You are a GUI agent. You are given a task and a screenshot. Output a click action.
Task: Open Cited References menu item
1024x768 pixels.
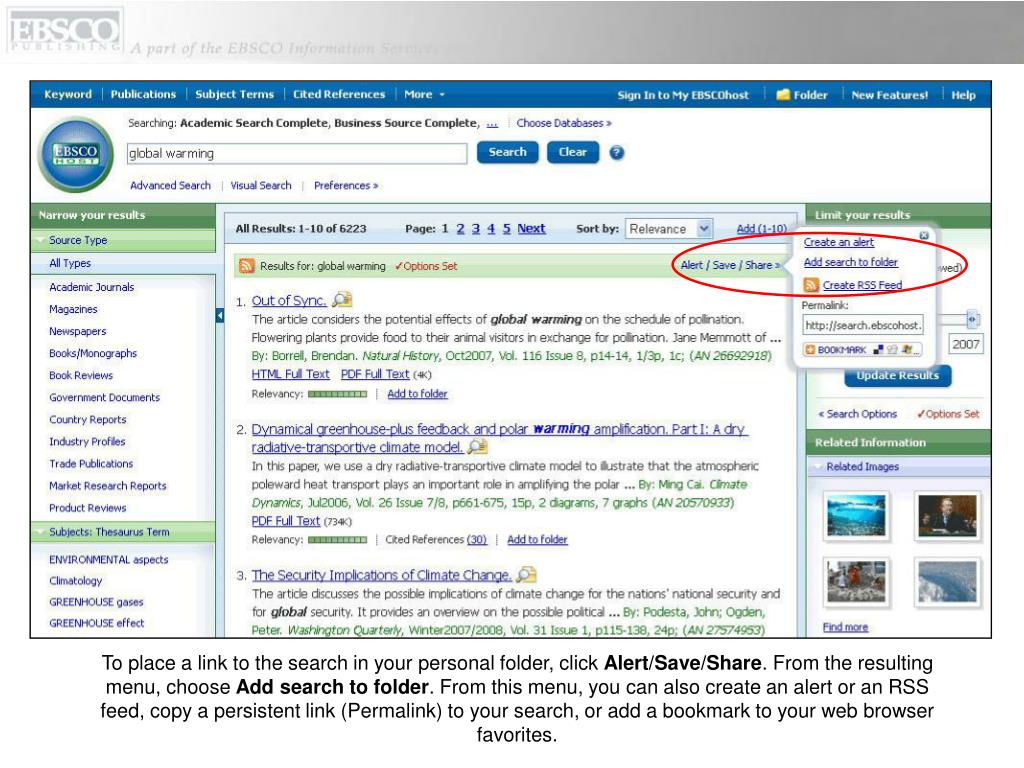pyautogui.click(x=339, y=95)
